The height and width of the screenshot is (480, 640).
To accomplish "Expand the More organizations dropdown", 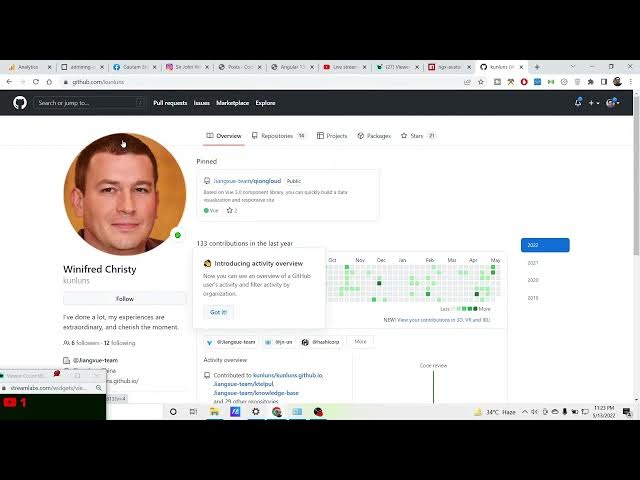I will coord(360,342).
